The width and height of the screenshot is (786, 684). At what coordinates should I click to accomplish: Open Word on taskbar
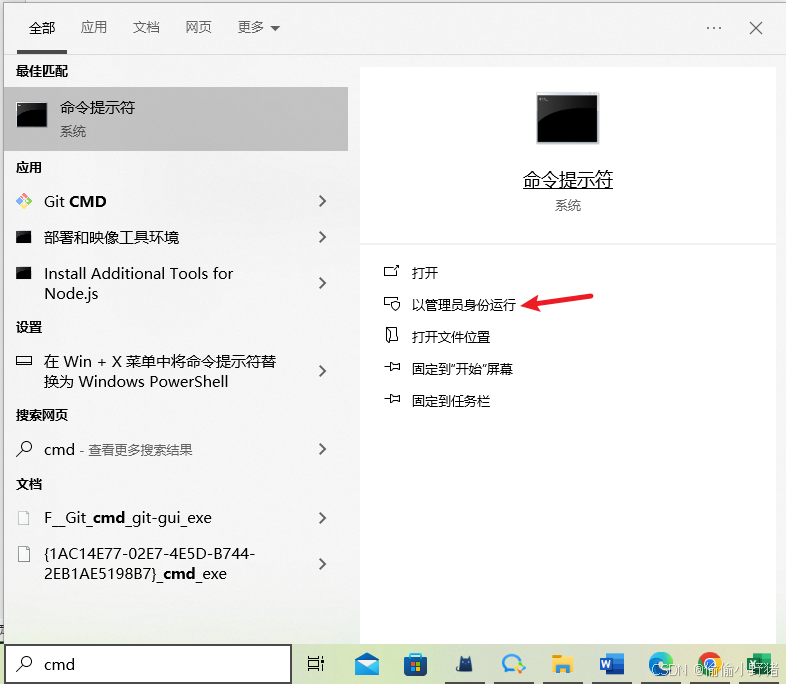(612, 664)
